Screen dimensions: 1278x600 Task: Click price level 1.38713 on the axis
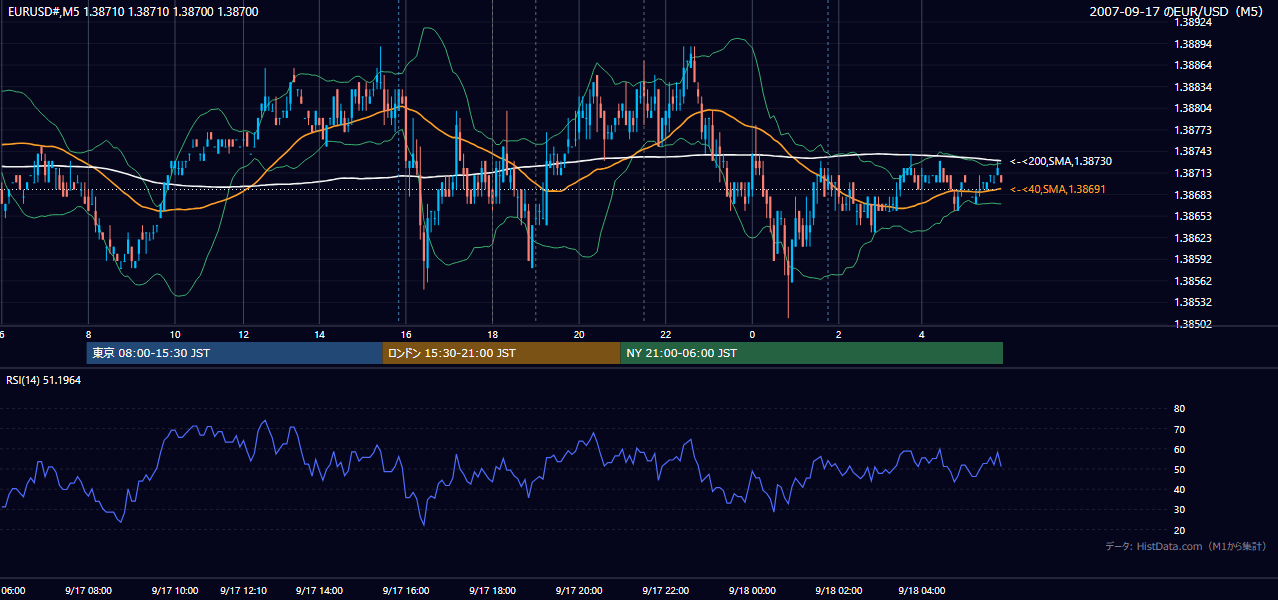1194,173
